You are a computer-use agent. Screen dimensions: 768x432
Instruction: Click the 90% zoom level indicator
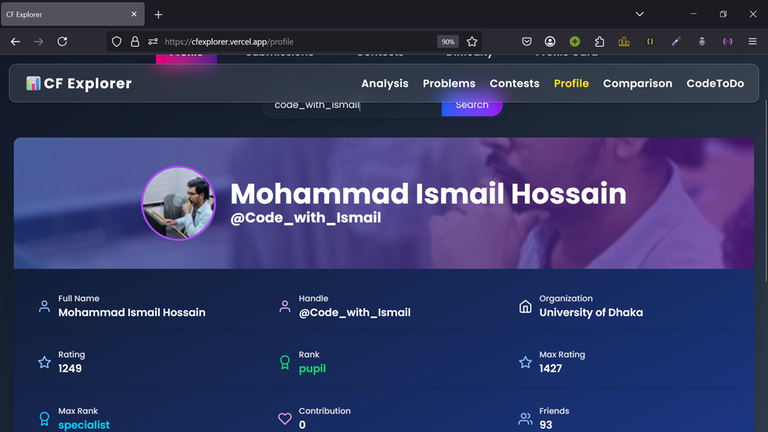[x=448, y=42]
